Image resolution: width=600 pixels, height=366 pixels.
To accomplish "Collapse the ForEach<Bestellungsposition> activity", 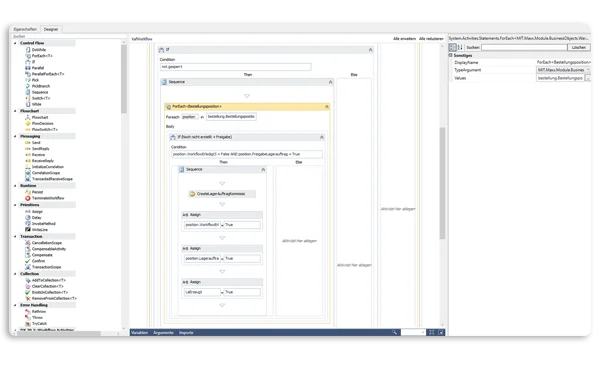I will [x=327, y=107].
